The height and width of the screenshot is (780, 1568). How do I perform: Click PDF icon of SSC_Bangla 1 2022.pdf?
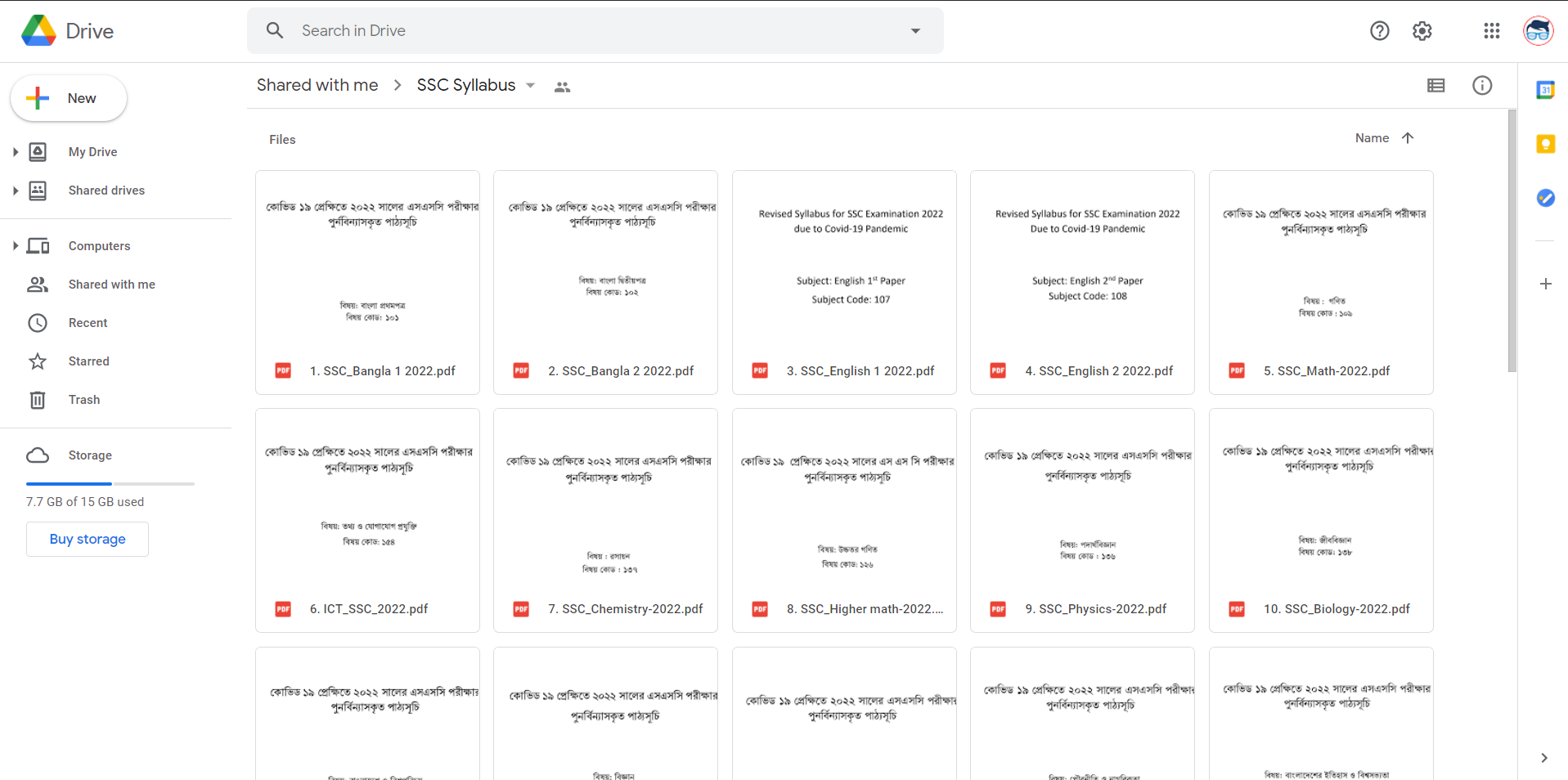[x=283, y=370]
